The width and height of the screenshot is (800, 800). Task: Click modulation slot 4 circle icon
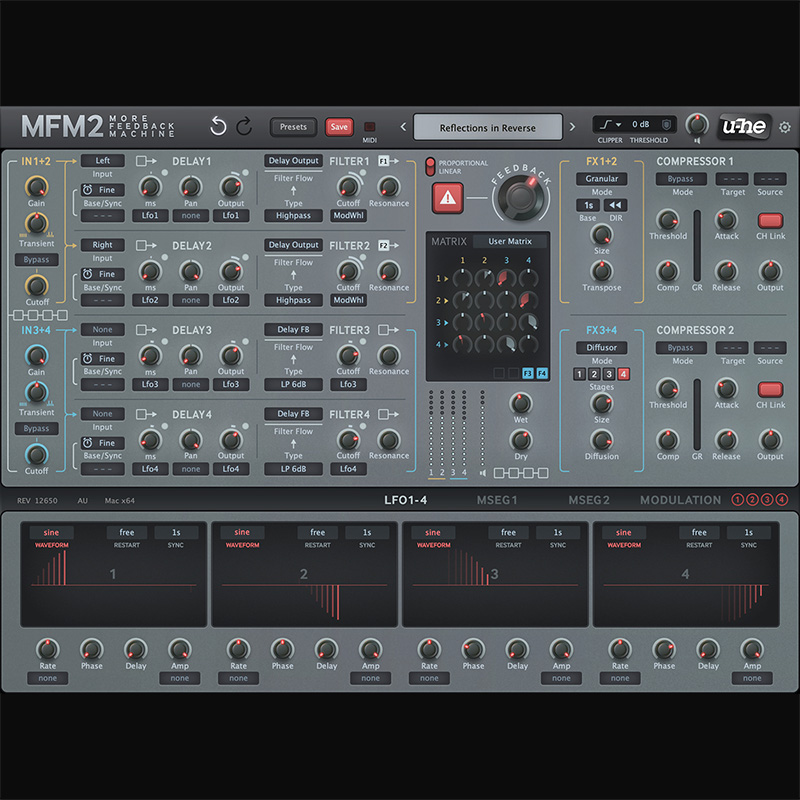tap(782, 499)
